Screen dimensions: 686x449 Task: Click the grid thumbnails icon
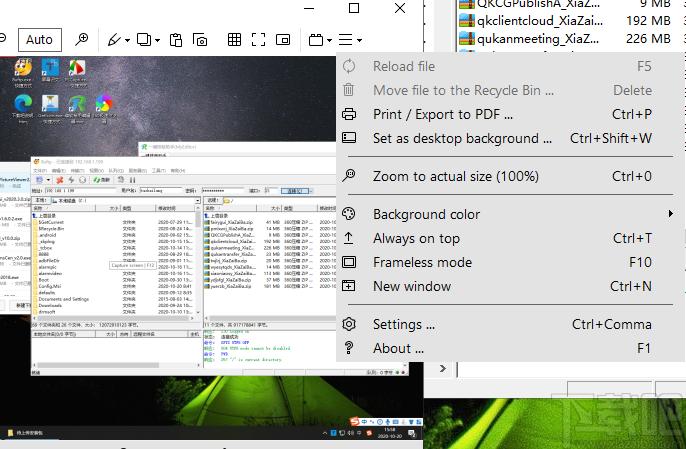(234, 40)
